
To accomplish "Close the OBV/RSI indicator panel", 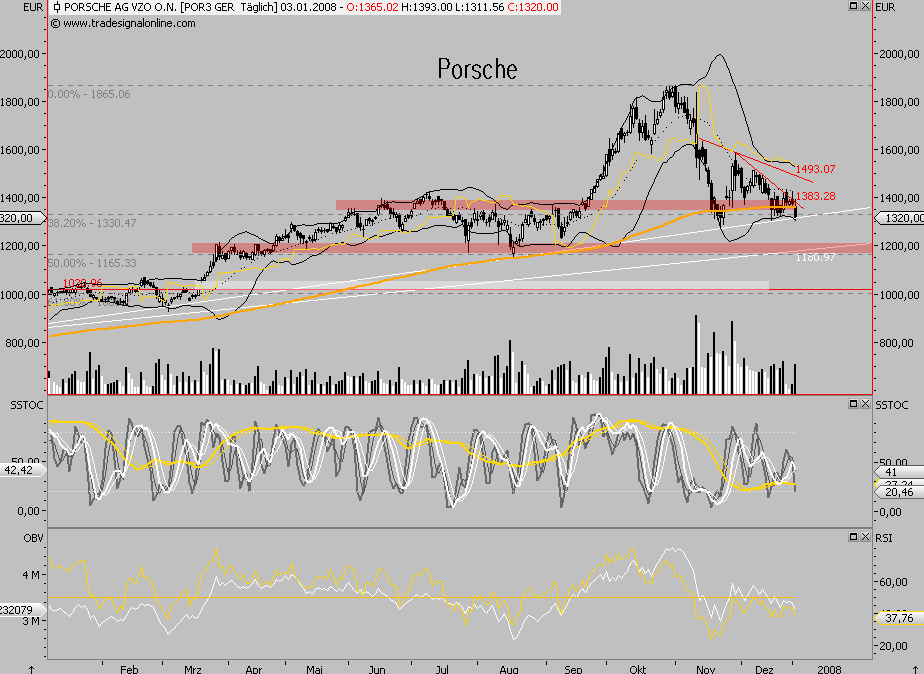I will [x=865, y=537].
